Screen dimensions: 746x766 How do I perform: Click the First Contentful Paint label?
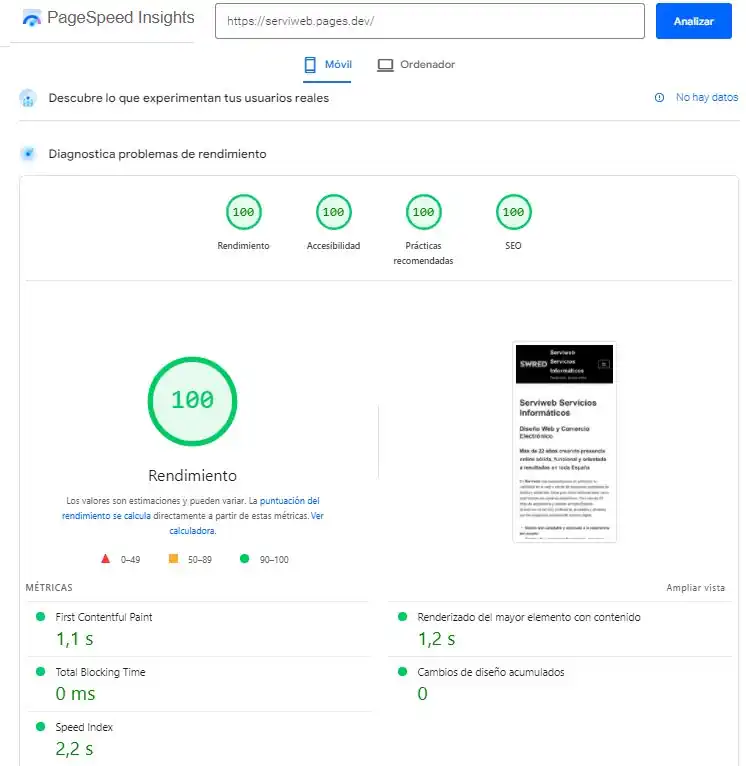104,617
